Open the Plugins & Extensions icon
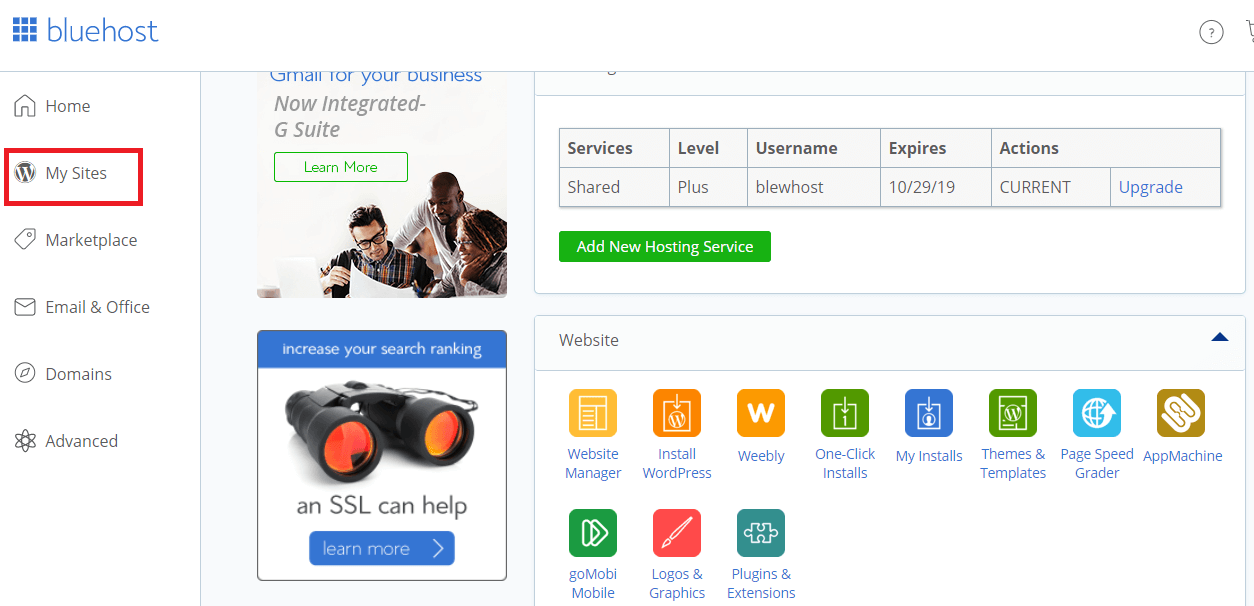 [x=761, y=533]
